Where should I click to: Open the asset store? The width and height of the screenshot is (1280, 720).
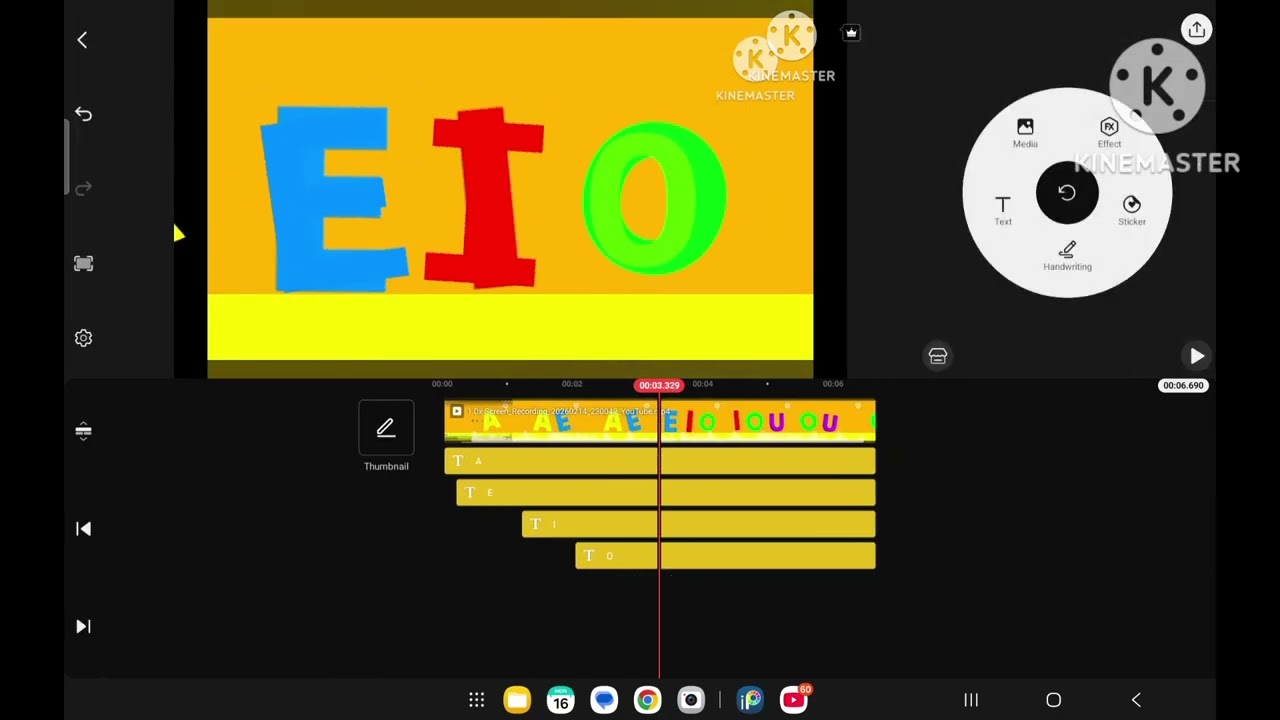coord(937,356)
